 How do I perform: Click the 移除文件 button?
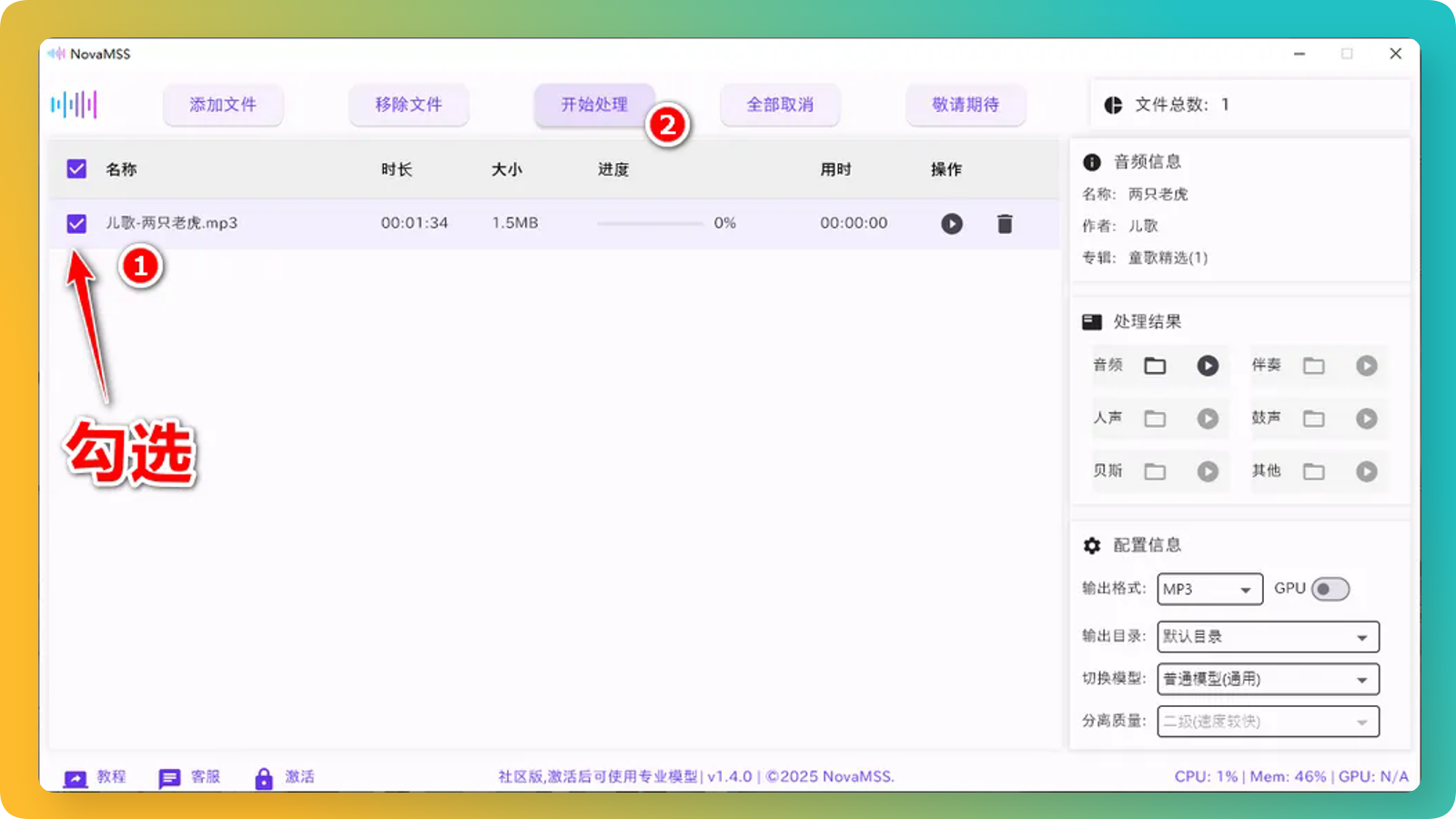[409, 105]
